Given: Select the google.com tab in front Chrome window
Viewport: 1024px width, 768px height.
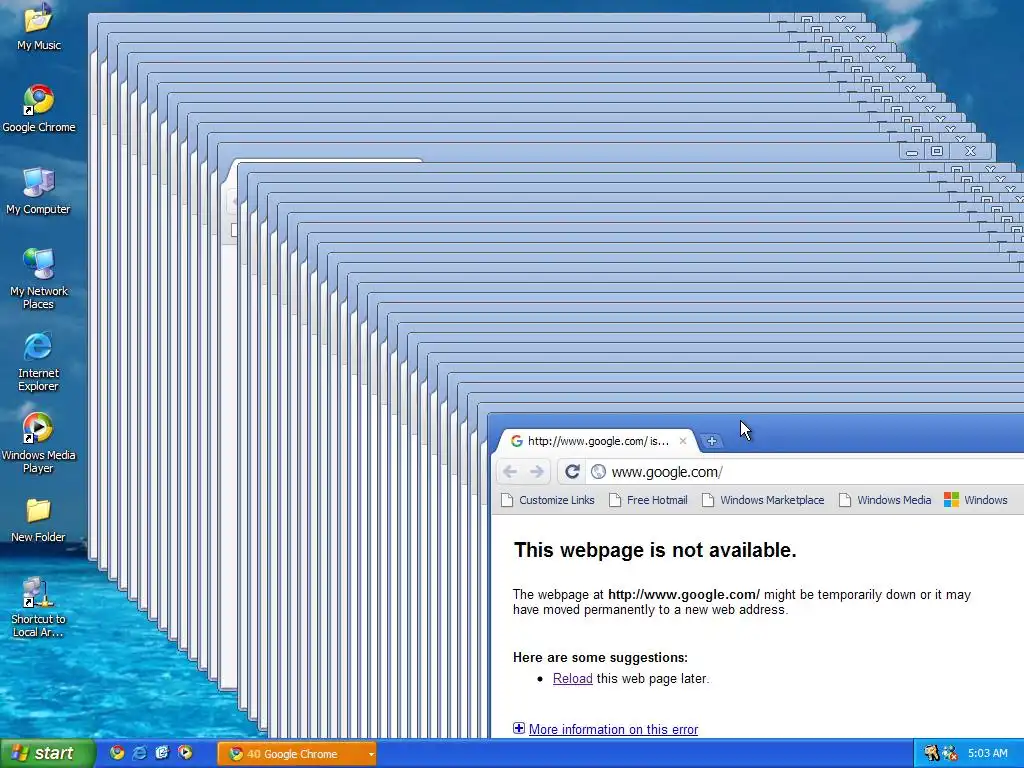Looking at the screenshot, I should 596,441.
